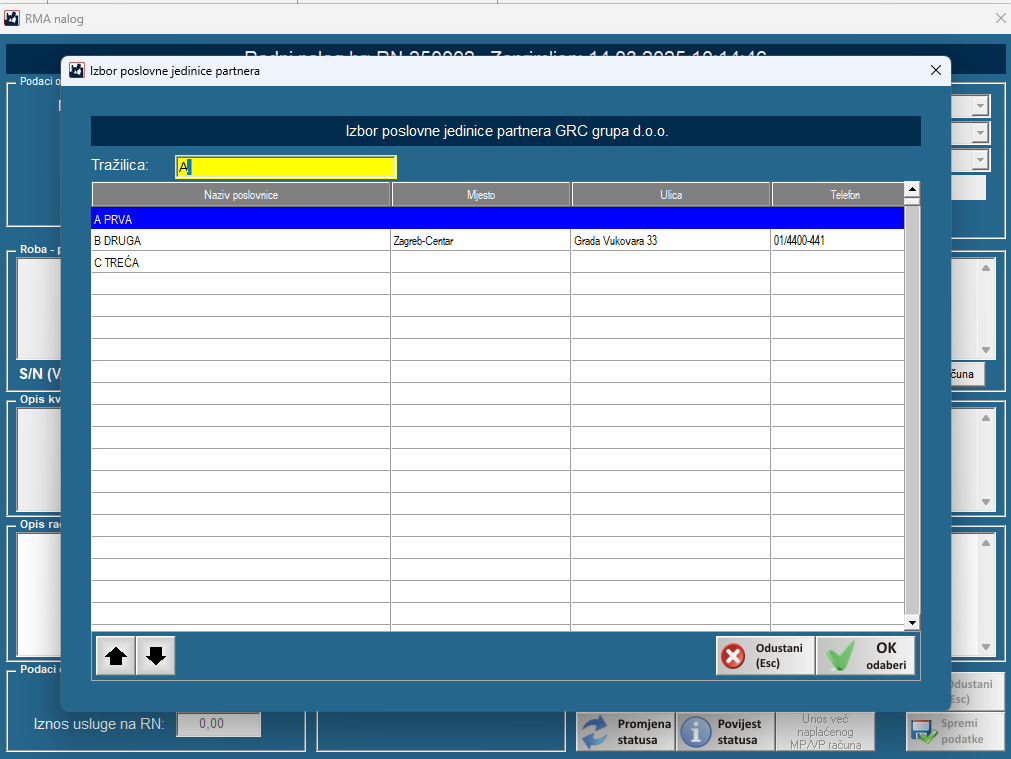The image size is (1011, 759).
Task: Close the Izbor poslovne jedinice dialog
Action: [x=936, y=70]
